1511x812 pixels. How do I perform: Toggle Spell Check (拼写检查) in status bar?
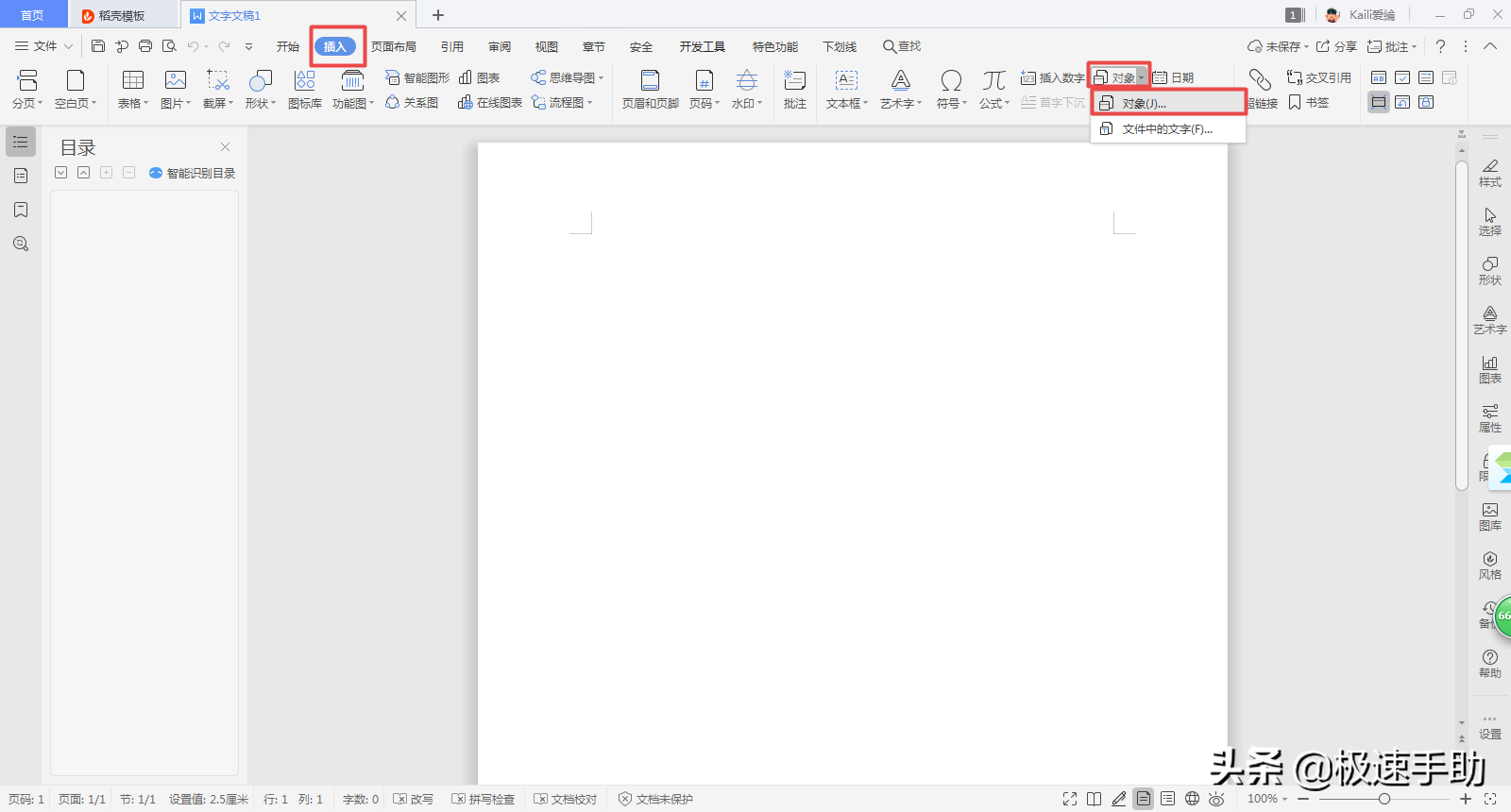point(484,799)
